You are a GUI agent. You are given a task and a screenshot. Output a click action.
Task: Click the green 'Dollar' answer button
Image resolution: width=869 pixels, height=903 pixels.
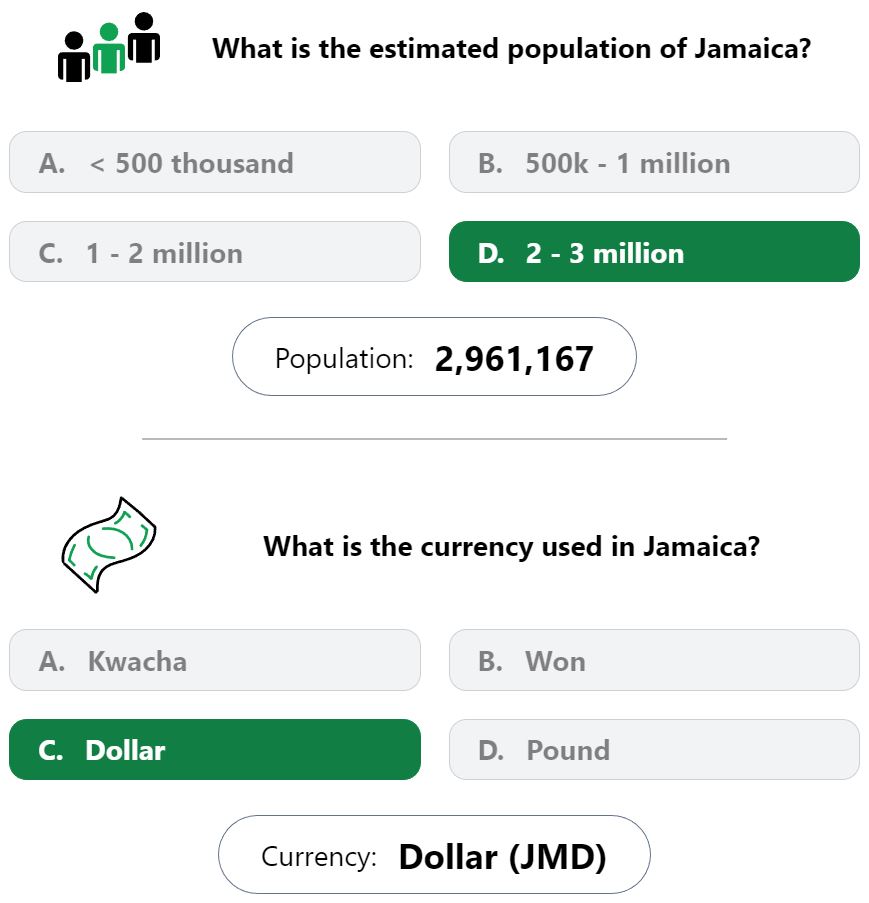click(215, 750)
